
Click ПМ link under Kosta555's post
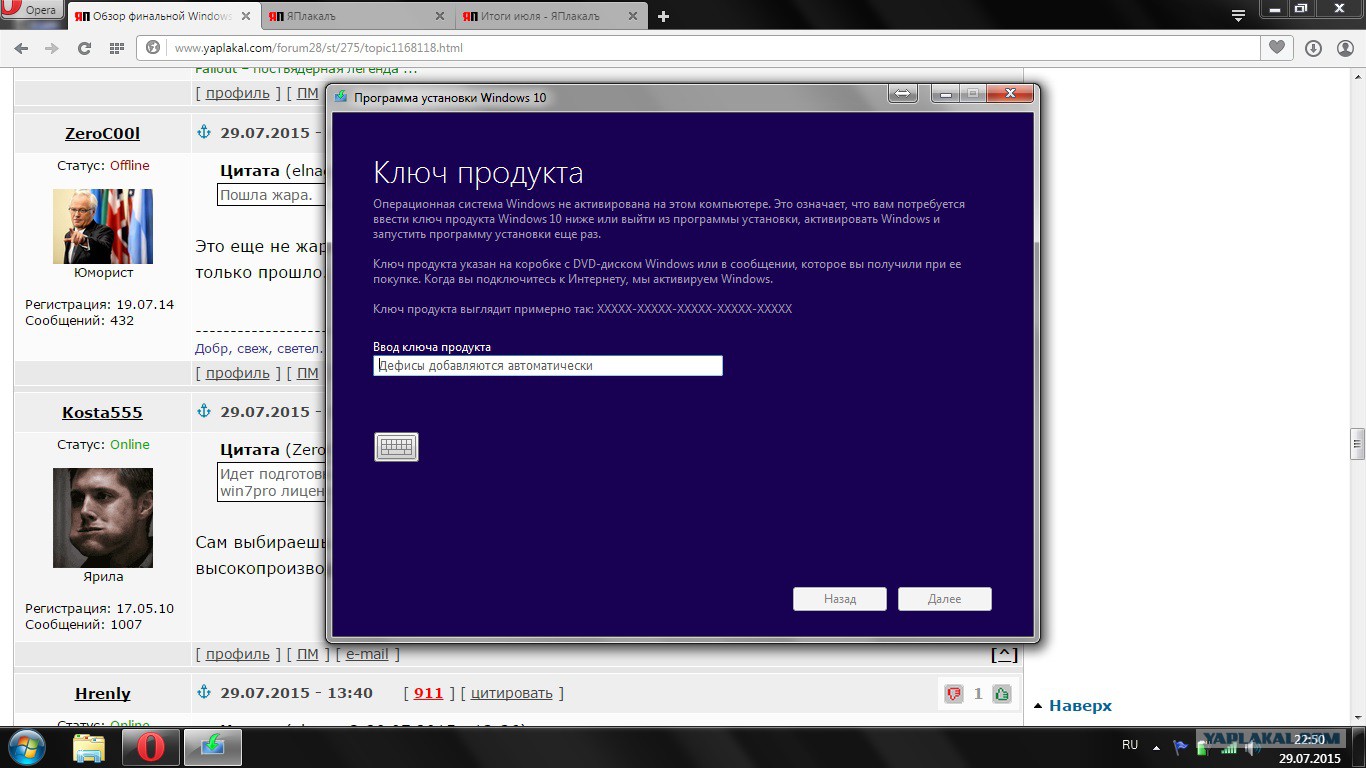[x=308, y=654]
